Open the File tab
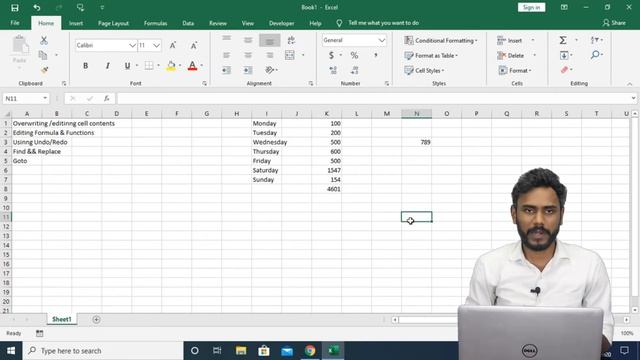The width and height of the screenshot is (640, 360). click(15, 23)
